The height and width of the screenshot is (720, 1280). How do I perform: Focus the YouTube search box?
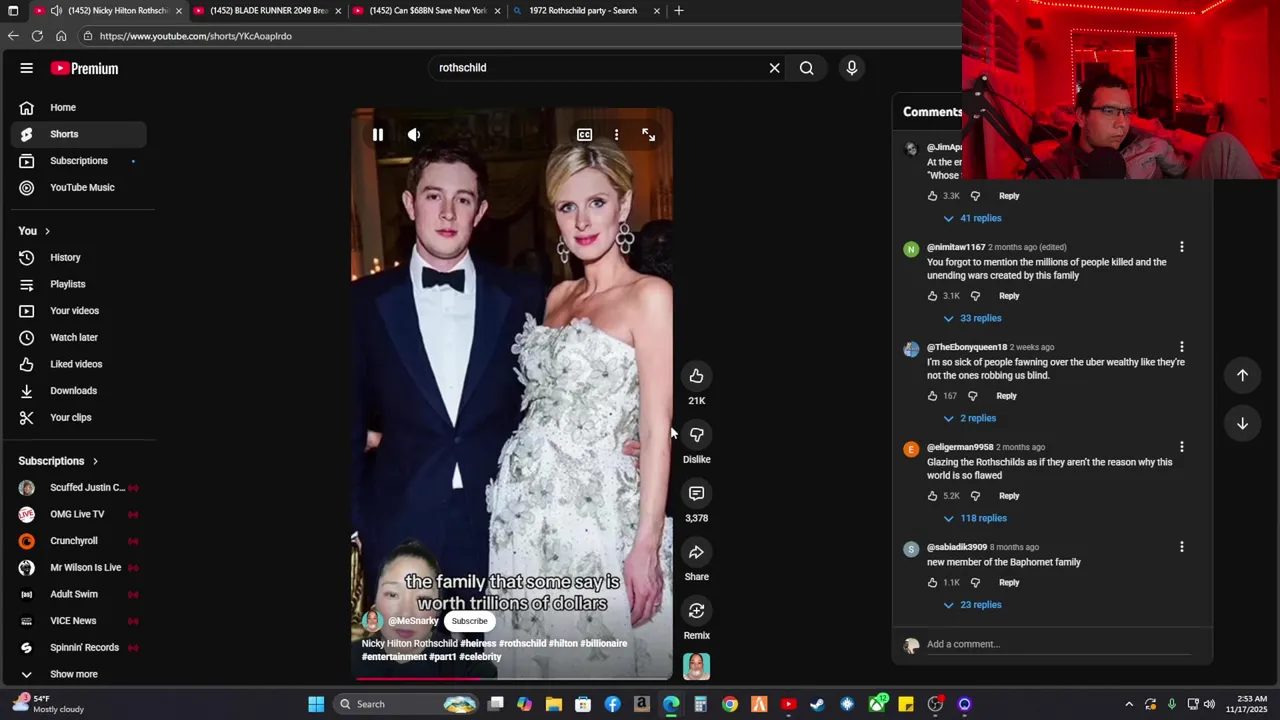click(x=598, y=68)
